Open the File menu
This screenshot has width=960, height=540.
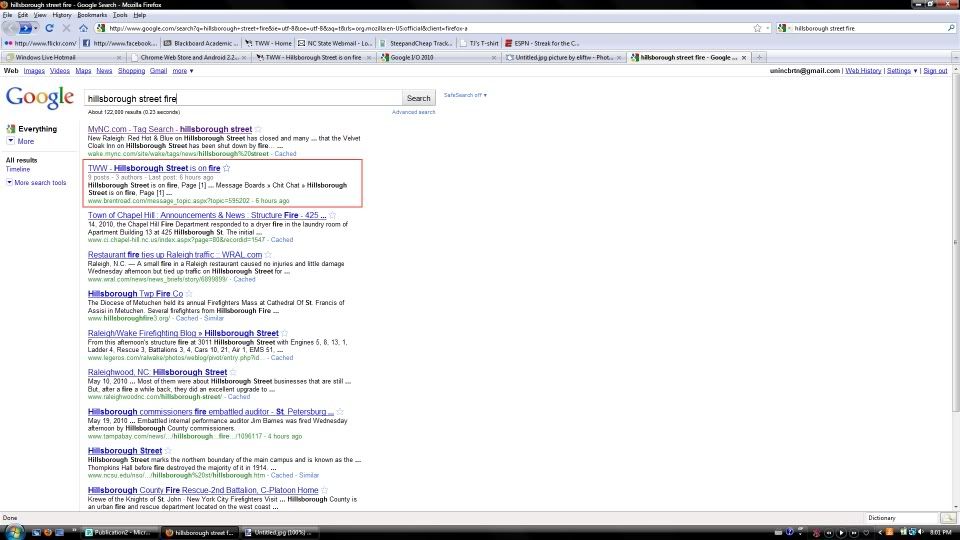pyautogui.click(x=7, y=15)
